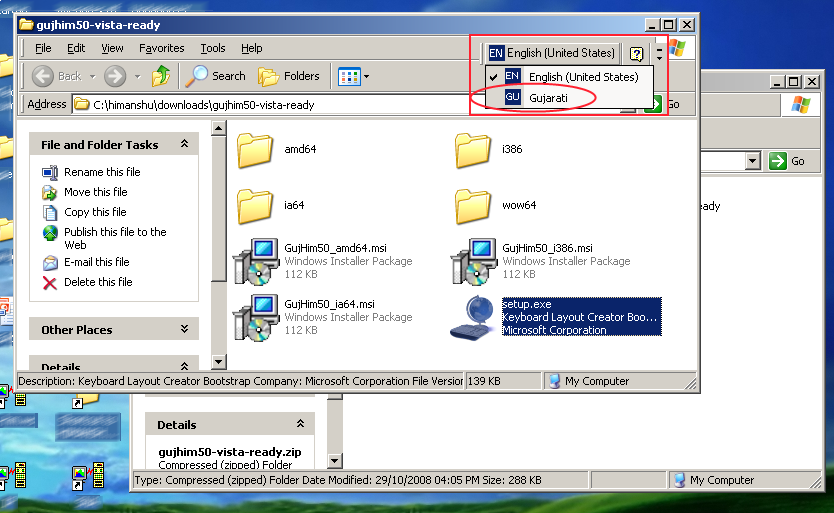The image size is (834, 513).
Task: Select the wow64 folder icon
Action: click(x=473, y=206)
